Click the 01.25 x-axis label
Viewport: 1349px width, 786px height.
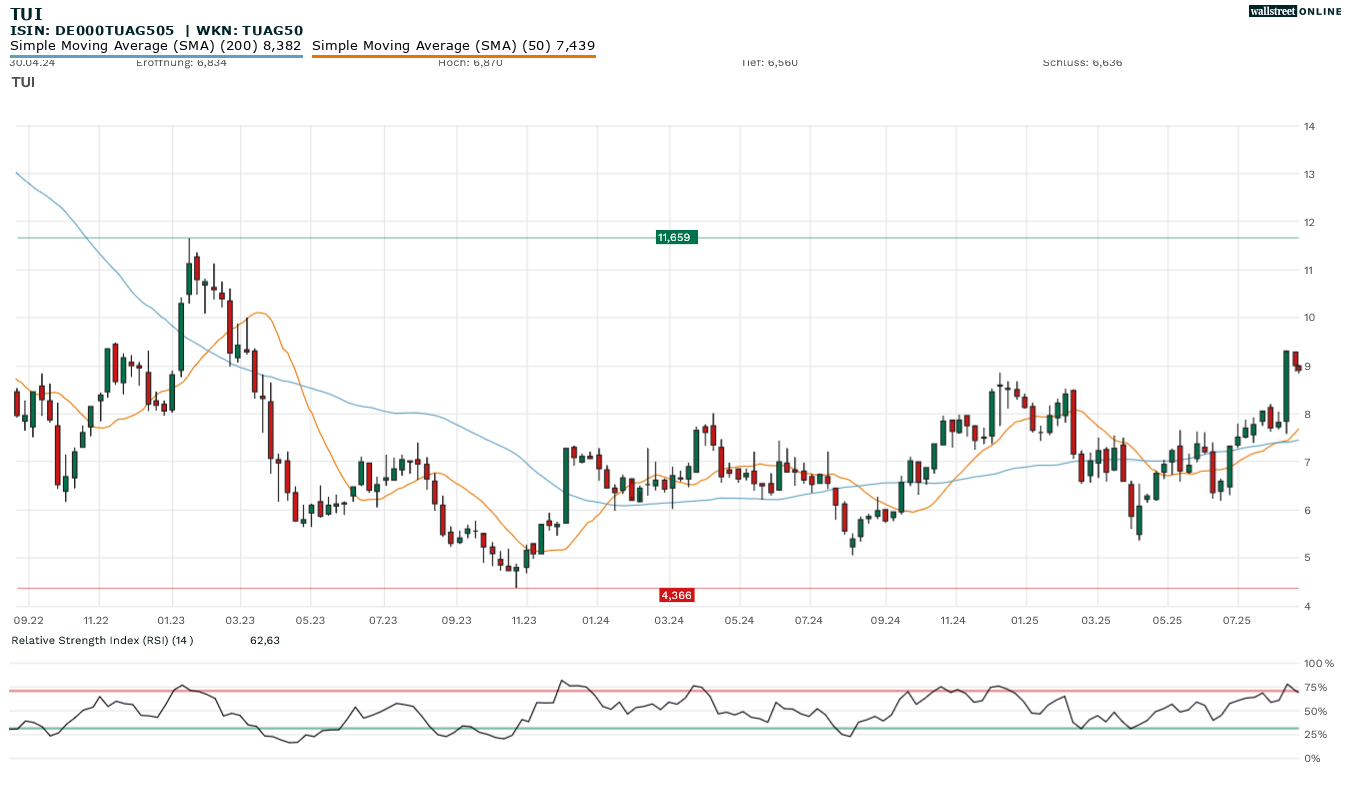pos(1025,621)
